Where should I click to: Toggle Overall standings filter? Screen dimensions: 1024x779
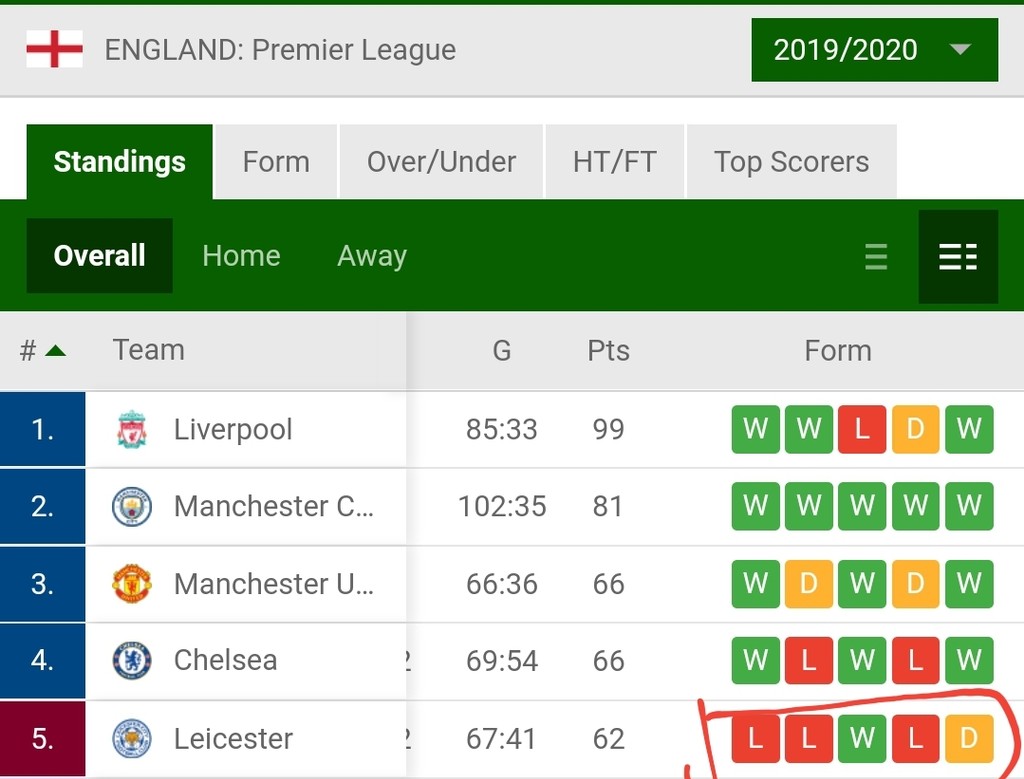click(99, 256)
